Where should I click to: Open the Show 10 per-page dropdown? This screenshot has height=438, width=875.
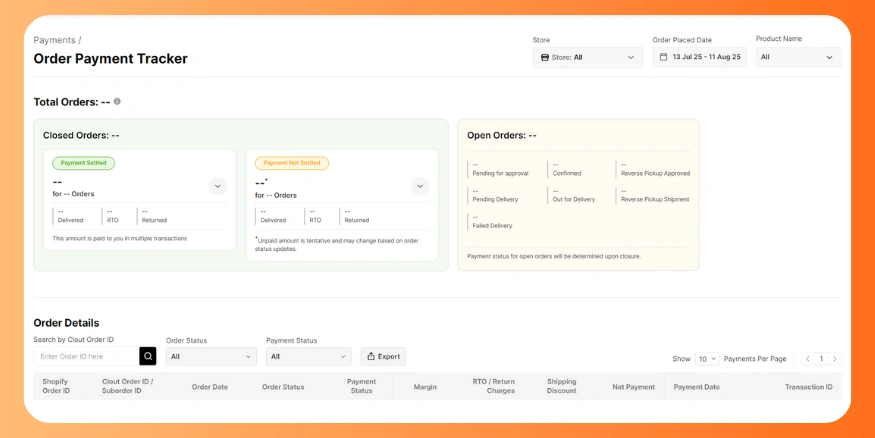707,359
